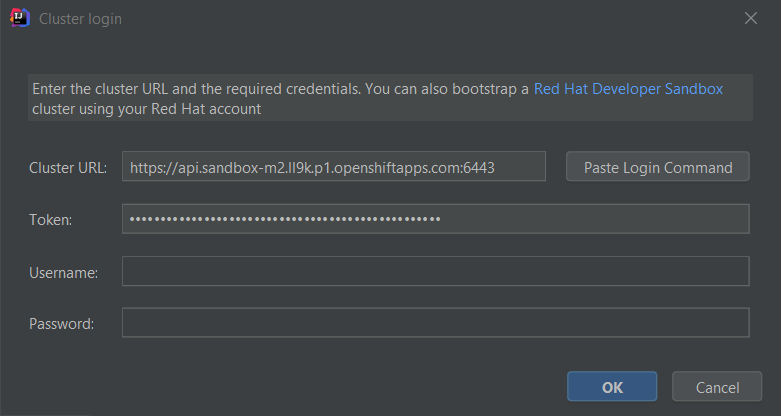The width and height of the screenshot is (781, 416).
Task: Click the 'Username:' label
Action: point(63,273)
